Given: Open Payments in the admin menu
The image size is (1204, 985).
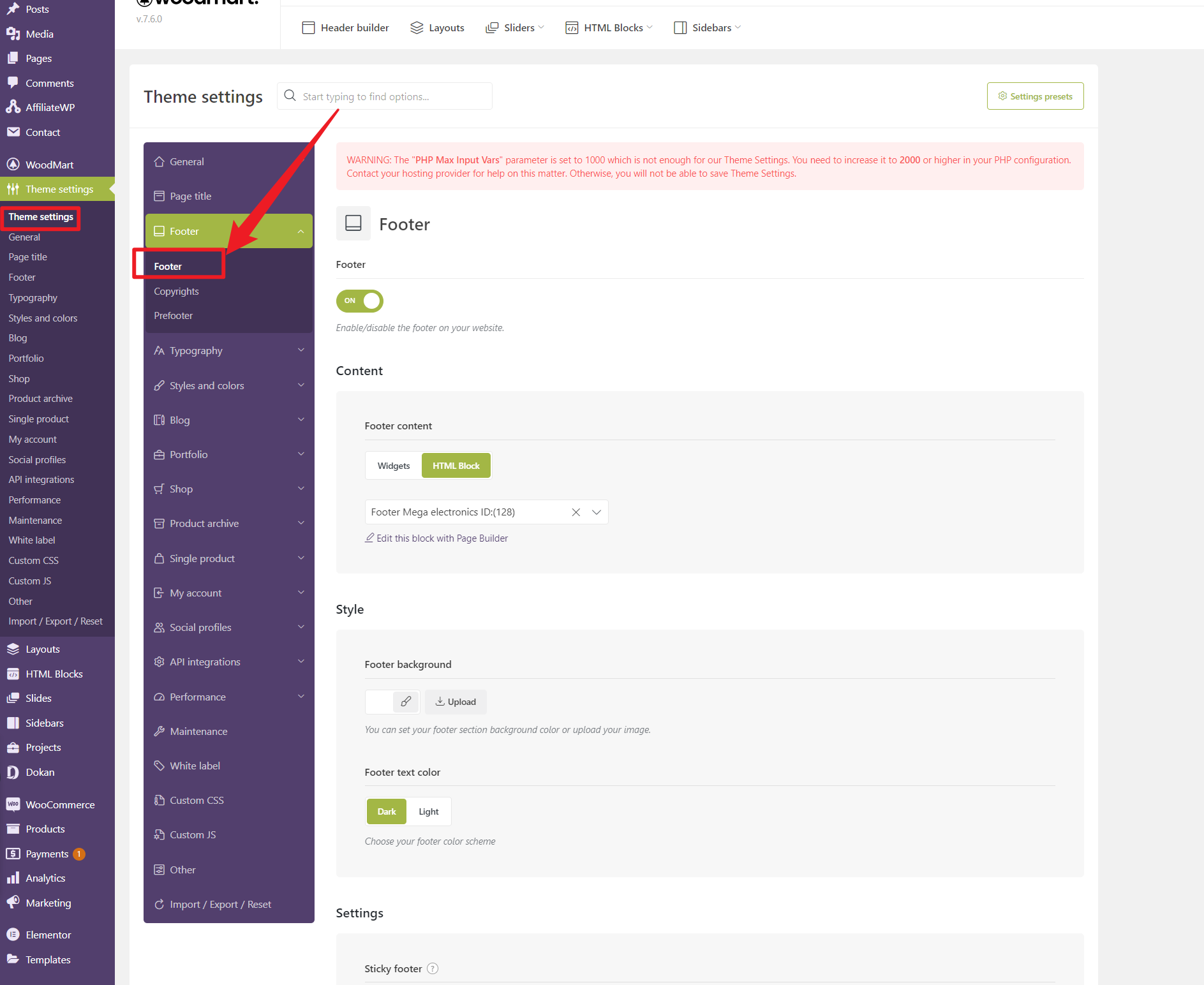Looking at the screenshot, I should pos(47,854).
